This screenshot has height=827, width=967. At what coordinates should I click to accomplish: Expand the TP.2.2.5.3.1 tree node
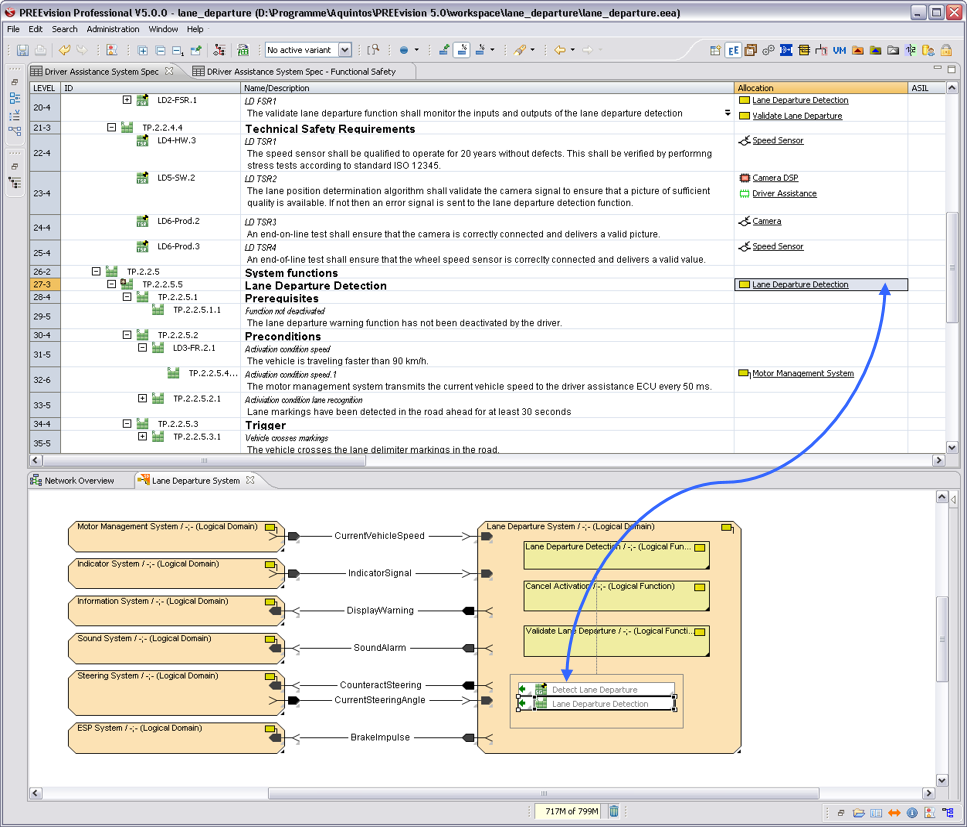coord(142,436)
